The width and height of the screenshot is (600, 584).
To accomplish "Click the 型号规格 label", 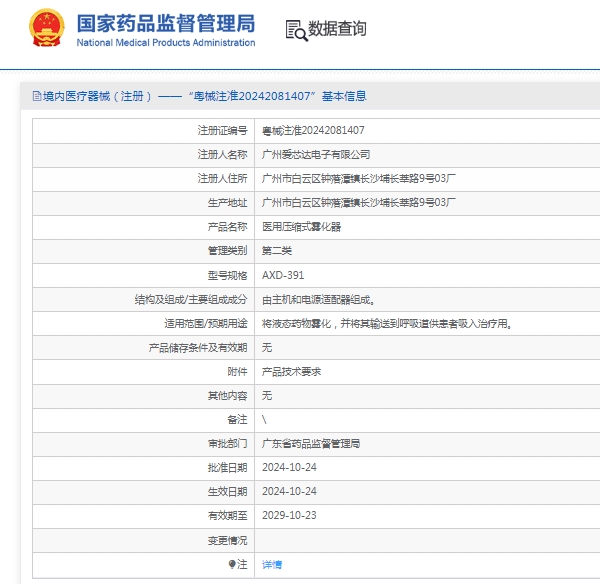I will pyautogui.click(x=227, y=275).
